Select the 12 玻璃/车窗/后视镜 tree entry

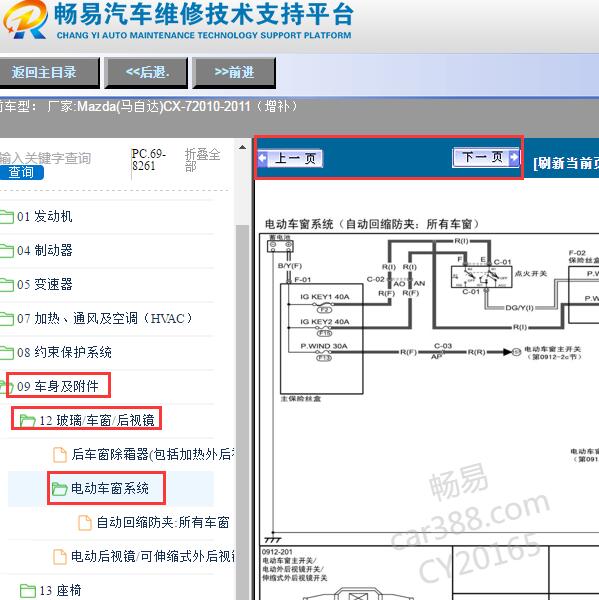[97, 421]
